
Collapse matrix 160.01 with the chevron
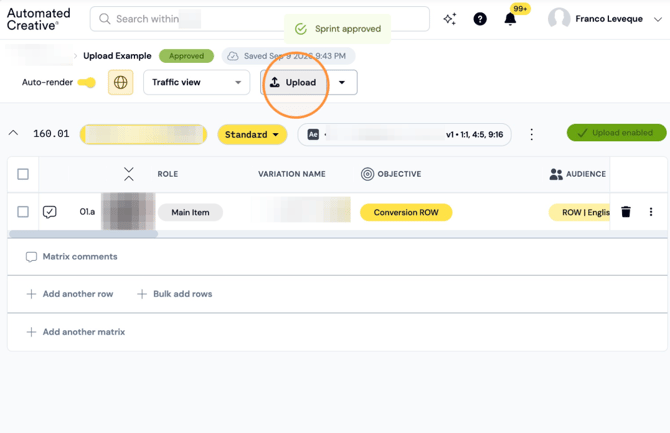13,133
